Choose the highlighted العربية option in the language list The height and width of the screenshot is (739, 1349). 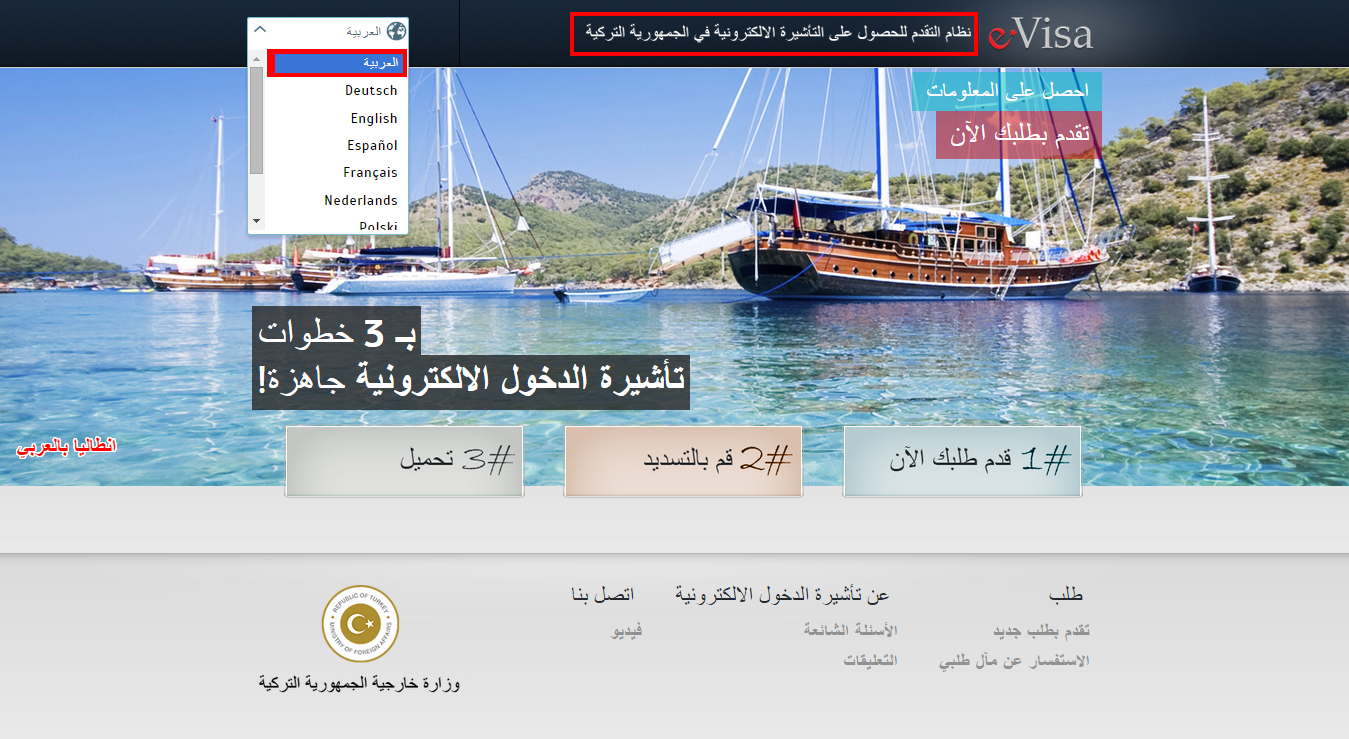click(337, 63)
